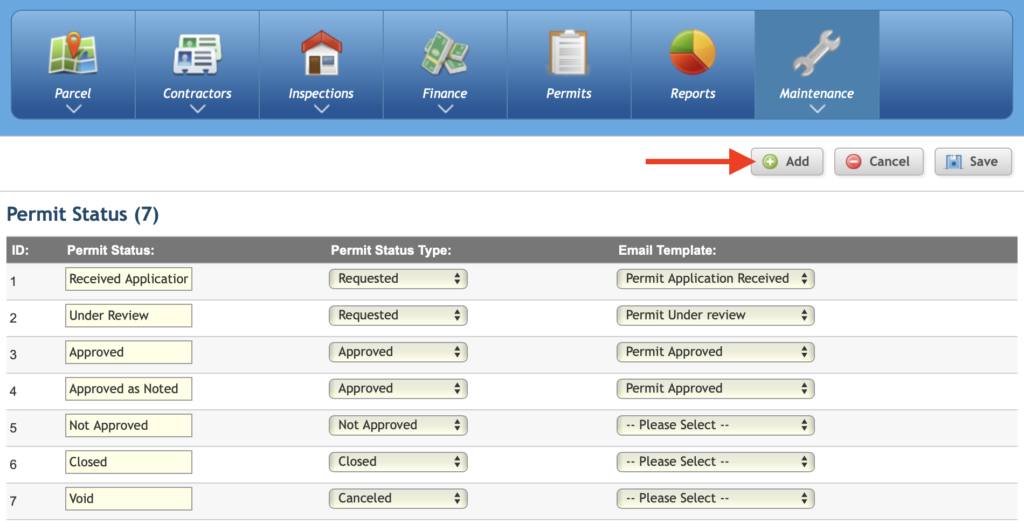Click the Contractors ID card icon
The image size is (1024, 531).
click(x=197, y=55)
